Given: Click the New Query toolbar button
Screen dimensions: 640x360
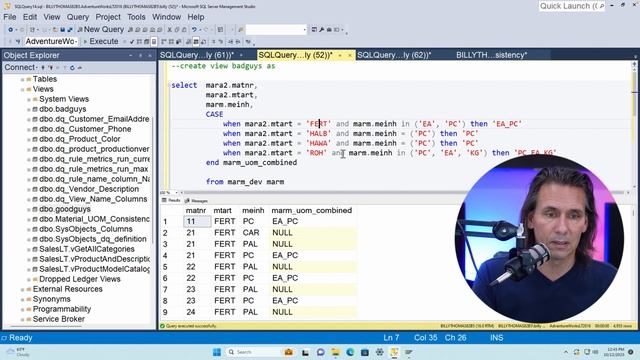Looking at the screenshot, I should pyautogui.click(x=100, y=29).
